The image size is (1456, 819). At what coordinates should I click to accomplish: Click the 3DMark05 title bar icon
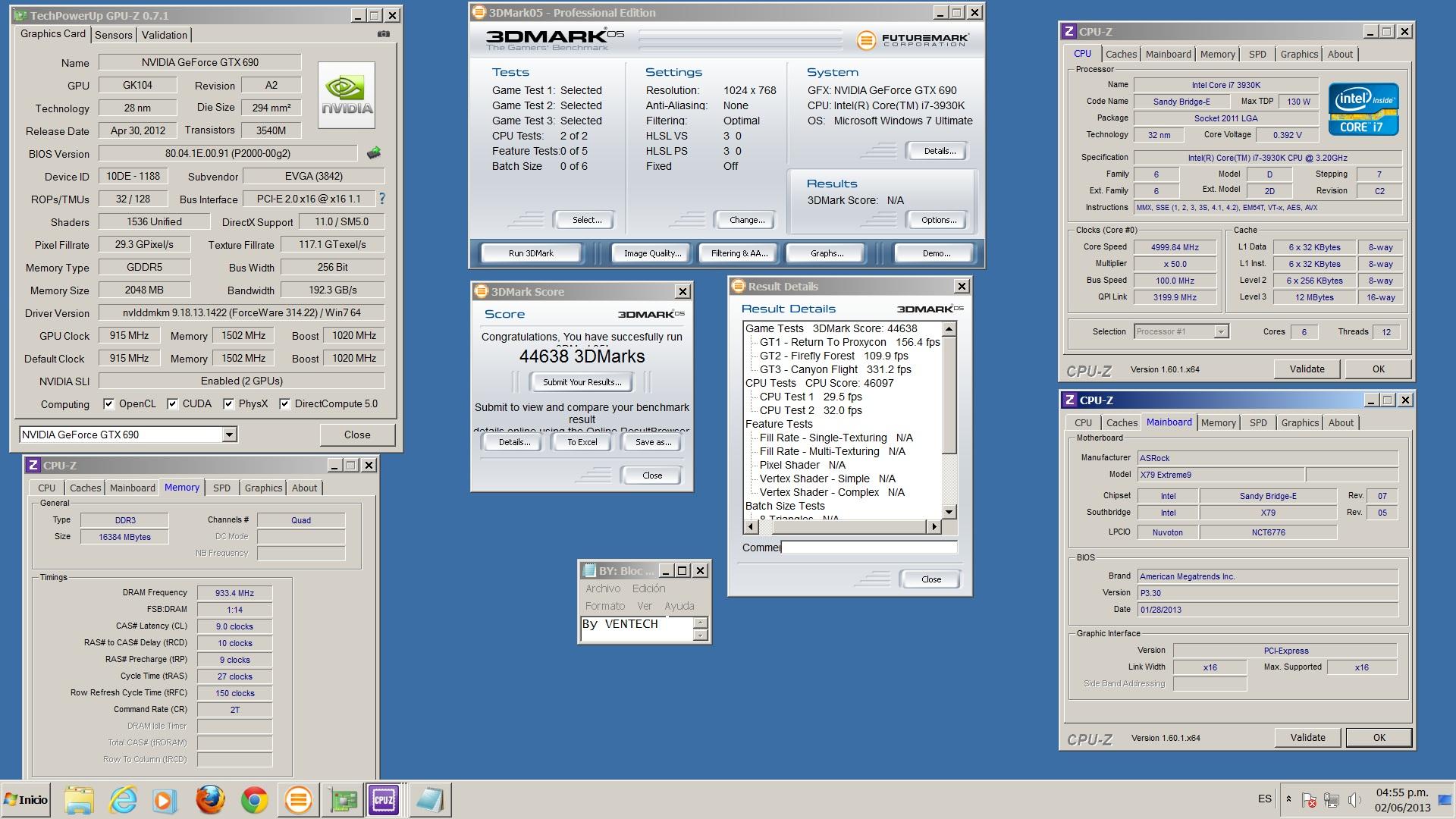(x=479, y=12)
